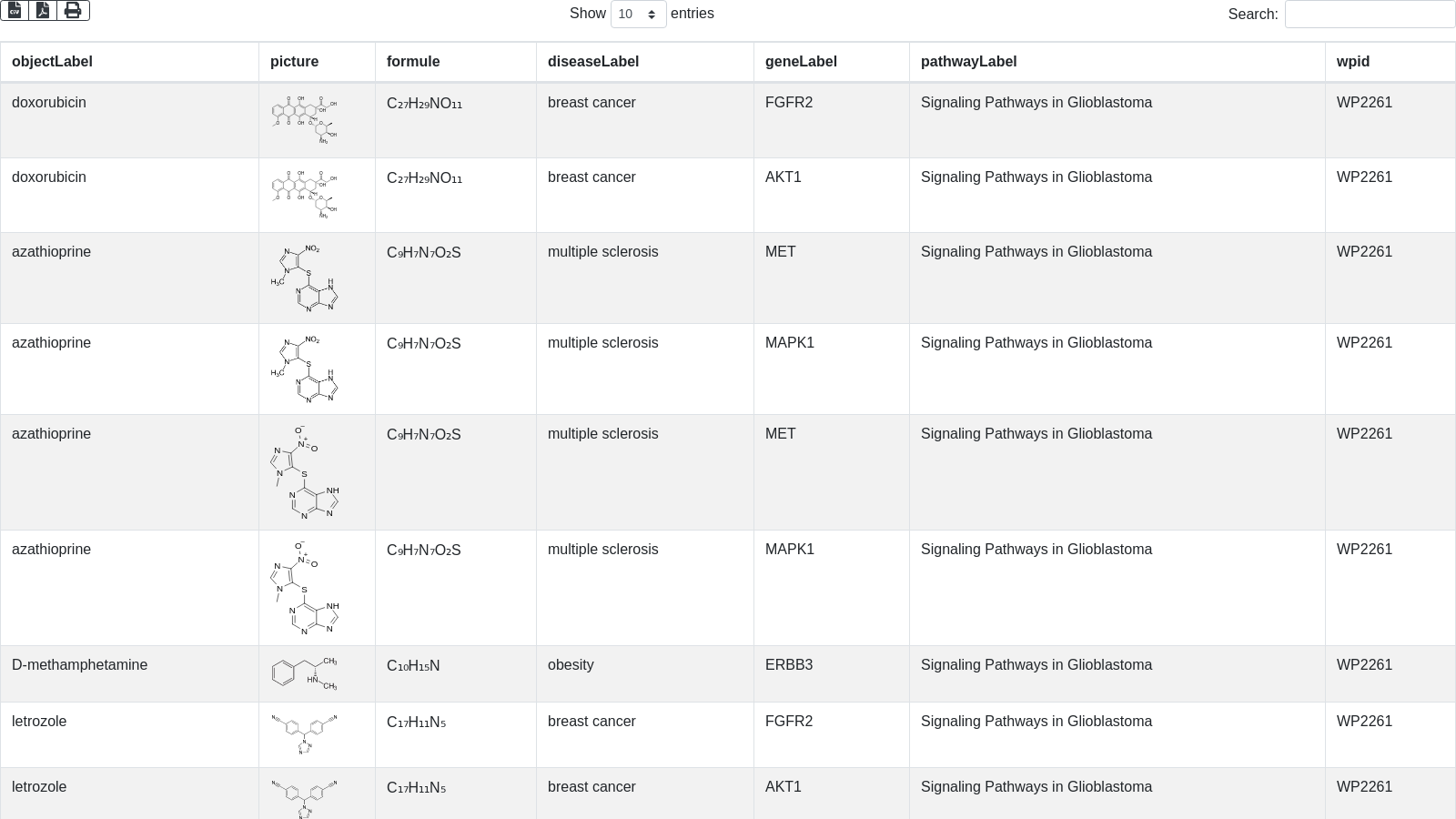Click the print icon button
The height and width of the screenshot is (819, 1456).
point(73,10)
